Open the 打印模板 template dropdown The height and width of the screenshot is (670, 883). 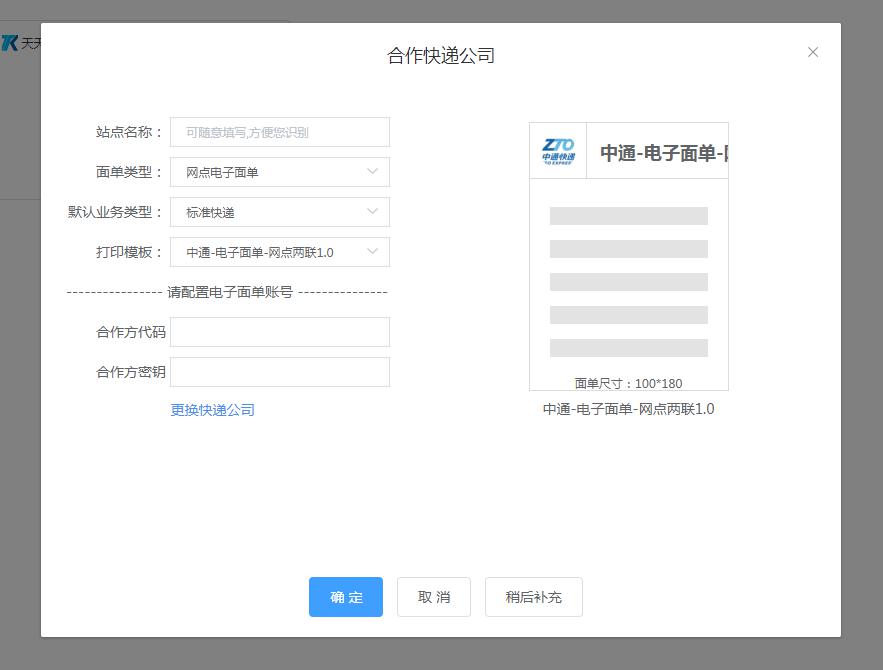pyautogui.click(x=280, y=252)
